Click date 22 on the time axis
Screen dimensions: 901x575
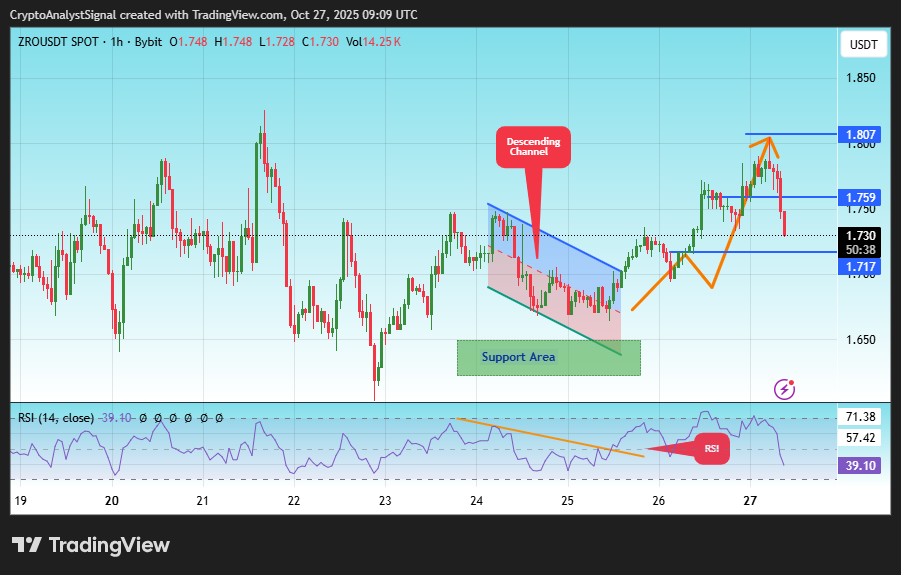pyautogui.click(x=294, y=501)
